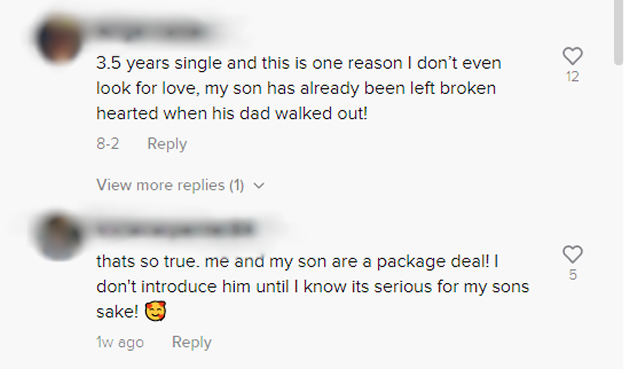Select the "thats so true" comment text
The image size is (630, 369).
click(313, 286)
